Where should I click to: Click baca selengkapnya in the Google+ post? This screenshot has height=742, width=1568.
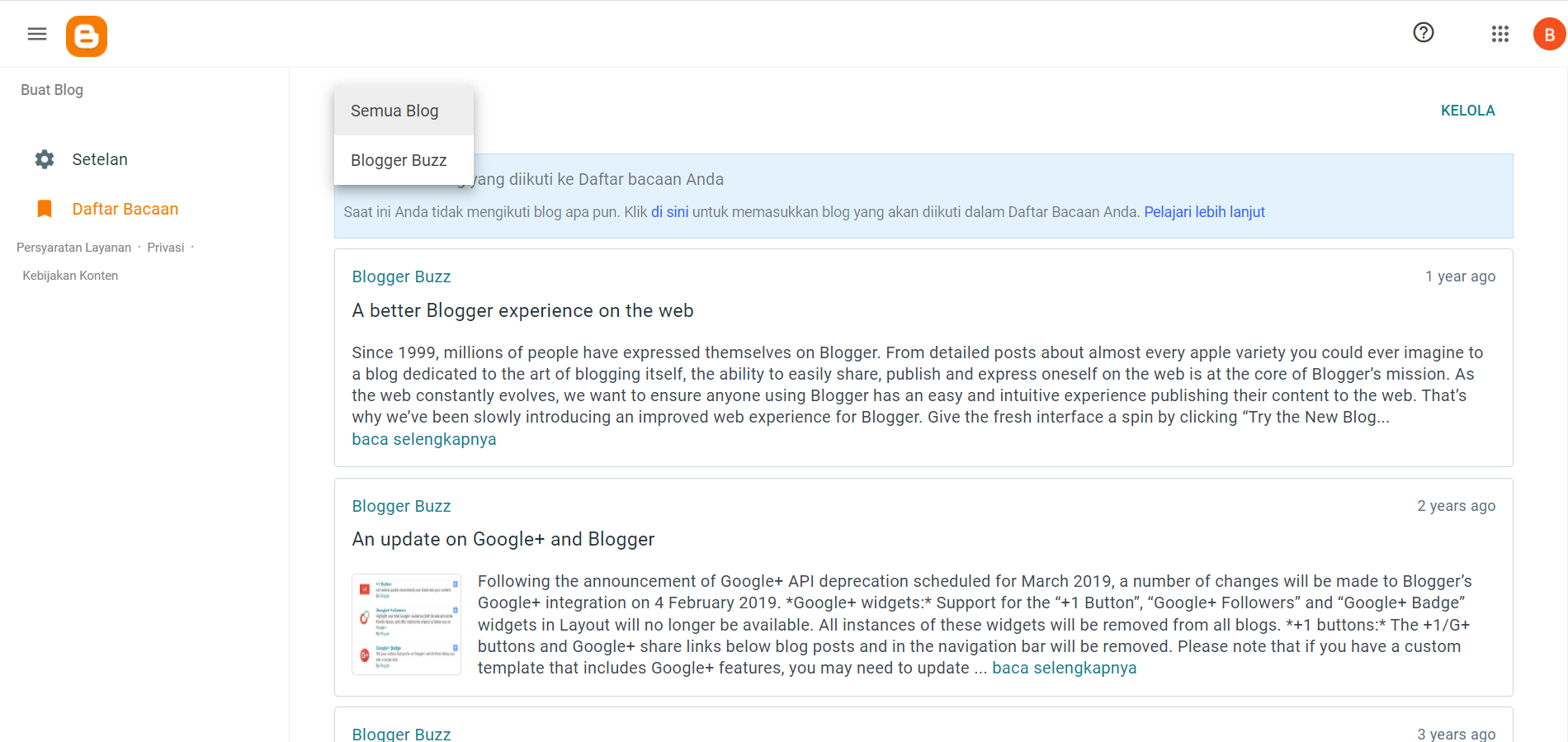pos(1064,668)
